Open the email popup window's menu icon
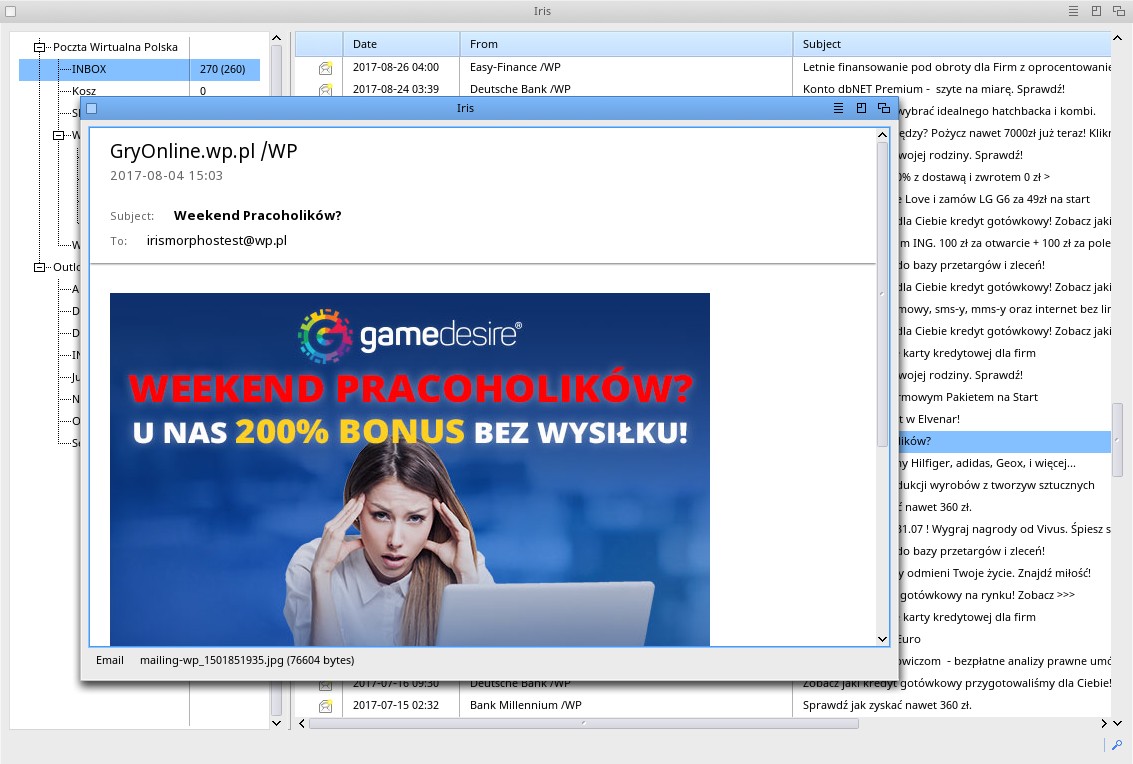This screenshot has width=1133, height=764. pyautogui.click(x=838, y=108)
